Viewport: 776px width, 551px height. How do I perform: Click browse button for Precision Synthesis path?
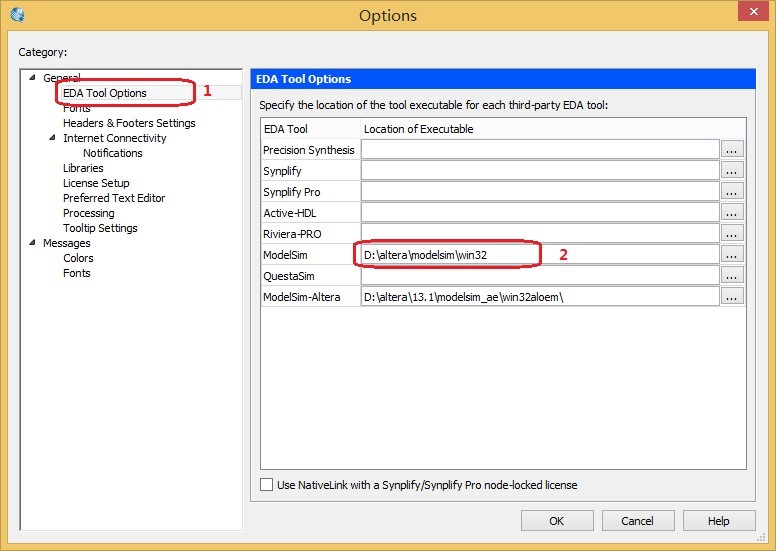click(x=732, y=149)
